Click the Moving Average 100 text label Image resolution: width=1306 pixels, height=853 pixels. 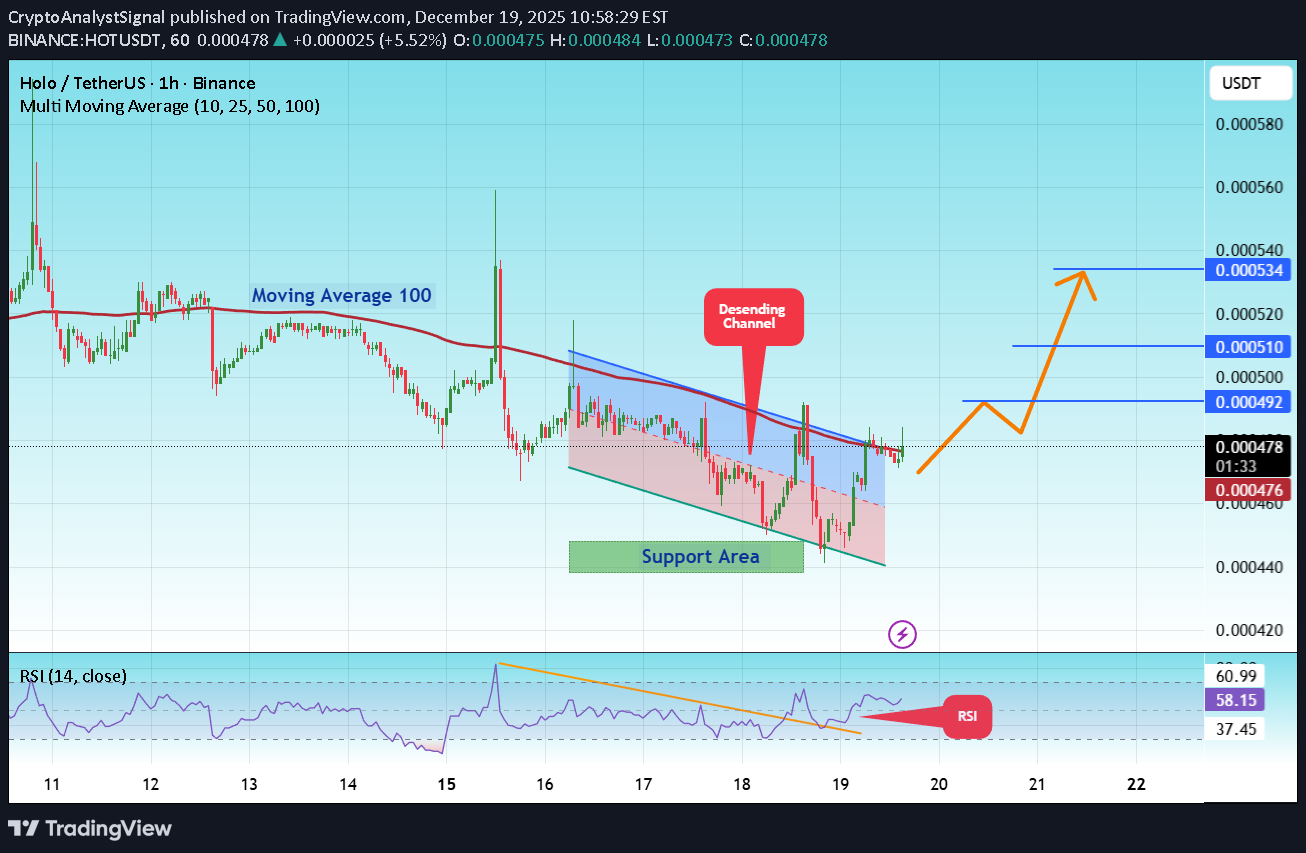point(342,295)
